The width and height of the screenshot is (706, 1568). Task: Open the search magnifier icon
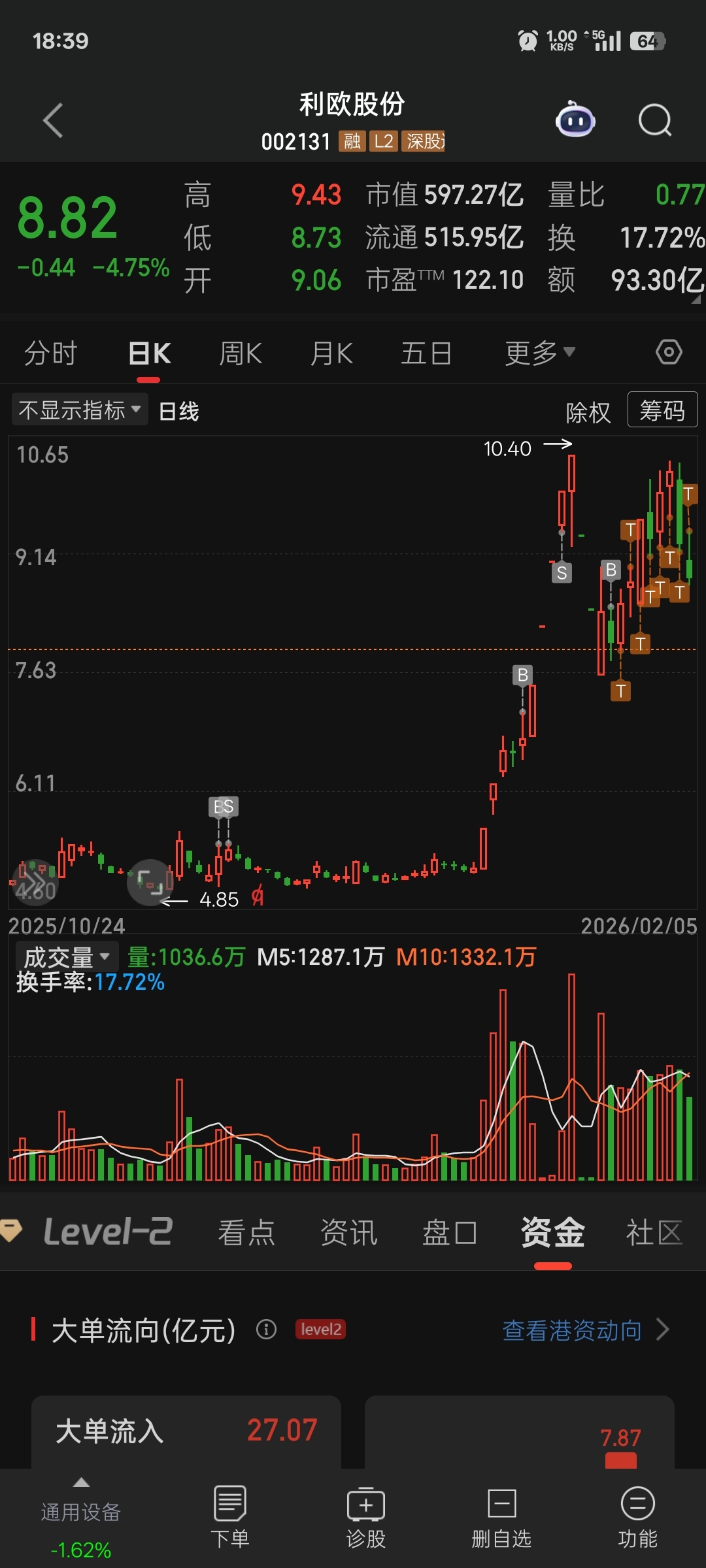pos(655,120)
